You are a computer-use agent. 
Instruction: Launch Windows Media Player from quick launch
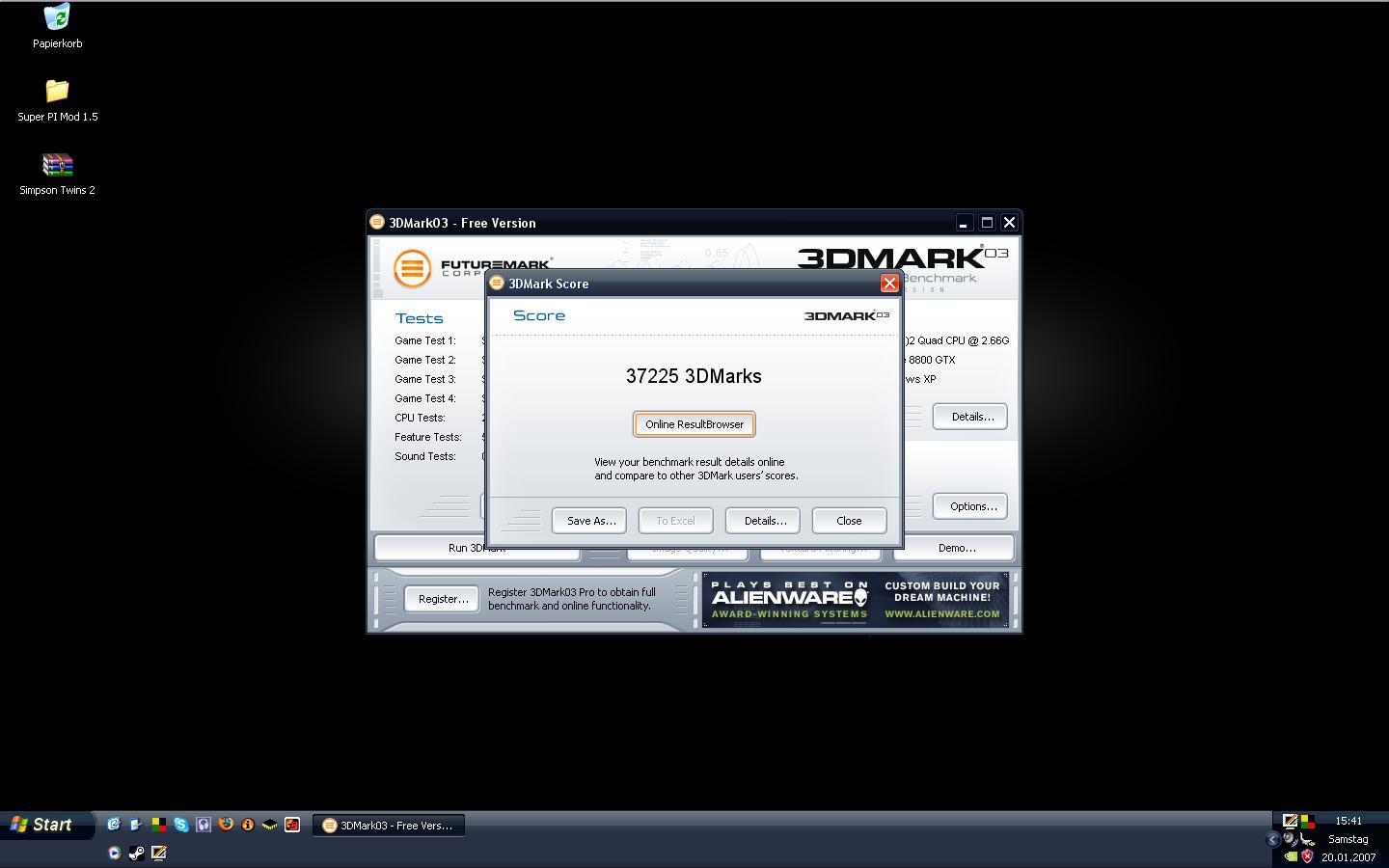pyautogui.click(x=114, y=853)
